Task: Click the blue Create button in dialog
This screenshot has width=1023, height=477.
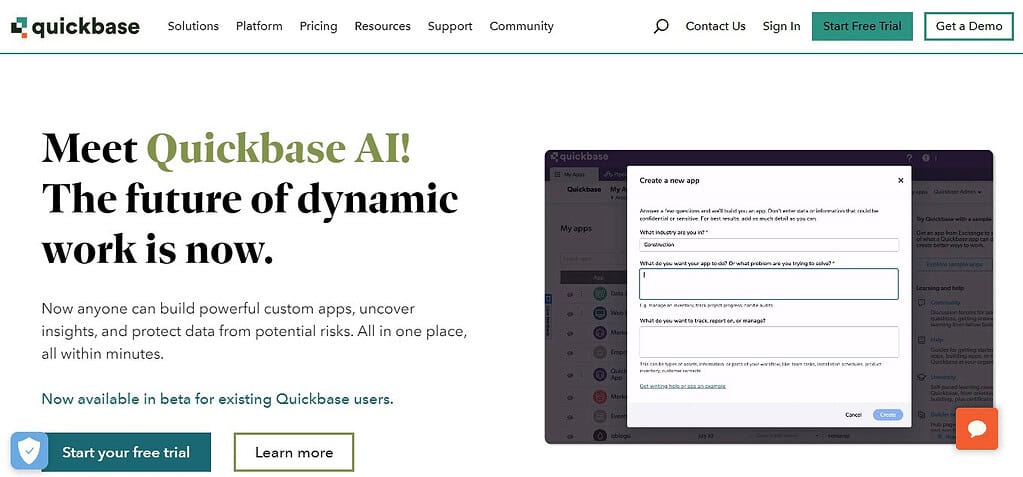Action: click(x=888, y=415)
